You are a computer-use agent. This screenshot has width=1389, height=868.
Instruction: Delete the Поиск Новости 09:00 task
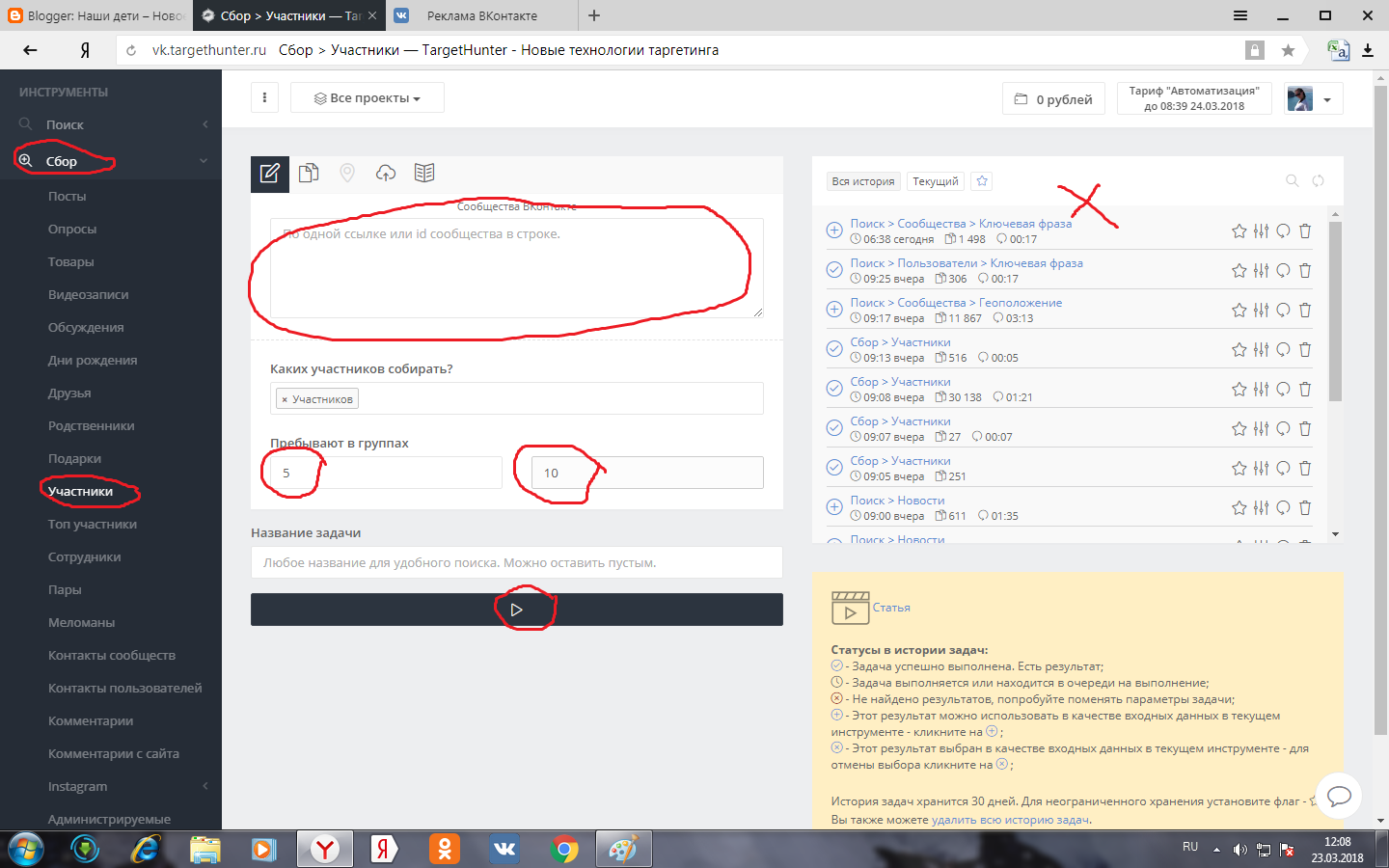coord(1305,507)
